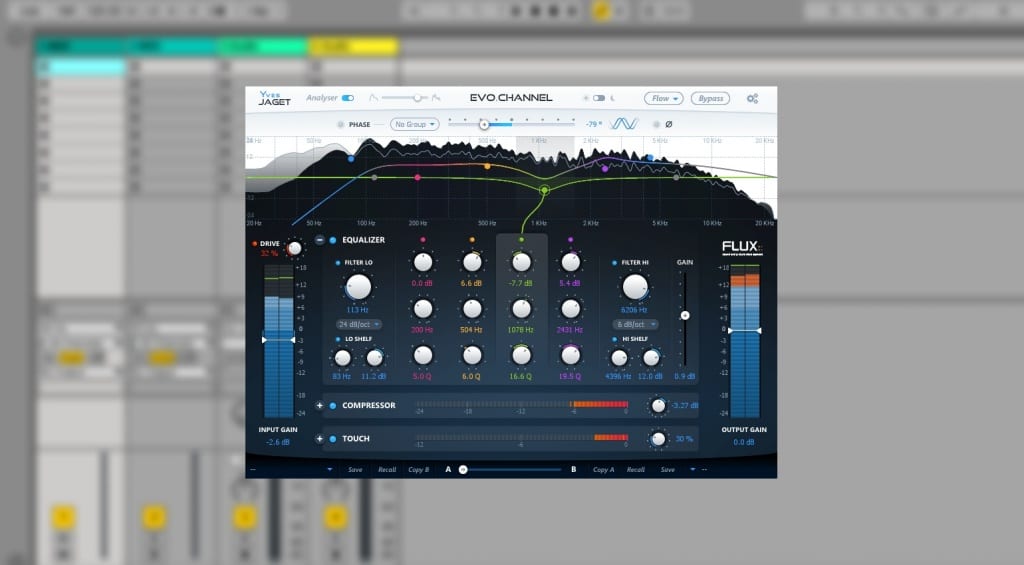Toggle the Analyser switch
This screenshot has height=565, width=1024.
[x=348, y=98]
